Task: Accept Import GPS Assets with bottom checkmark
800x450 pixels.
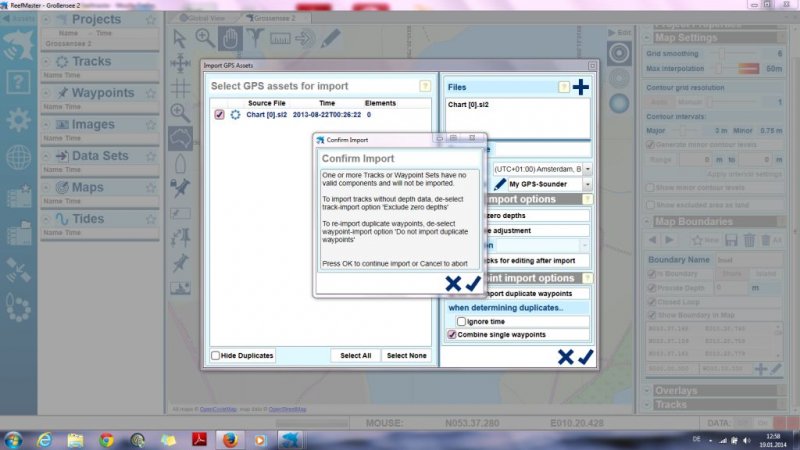Action: (586, 357)
